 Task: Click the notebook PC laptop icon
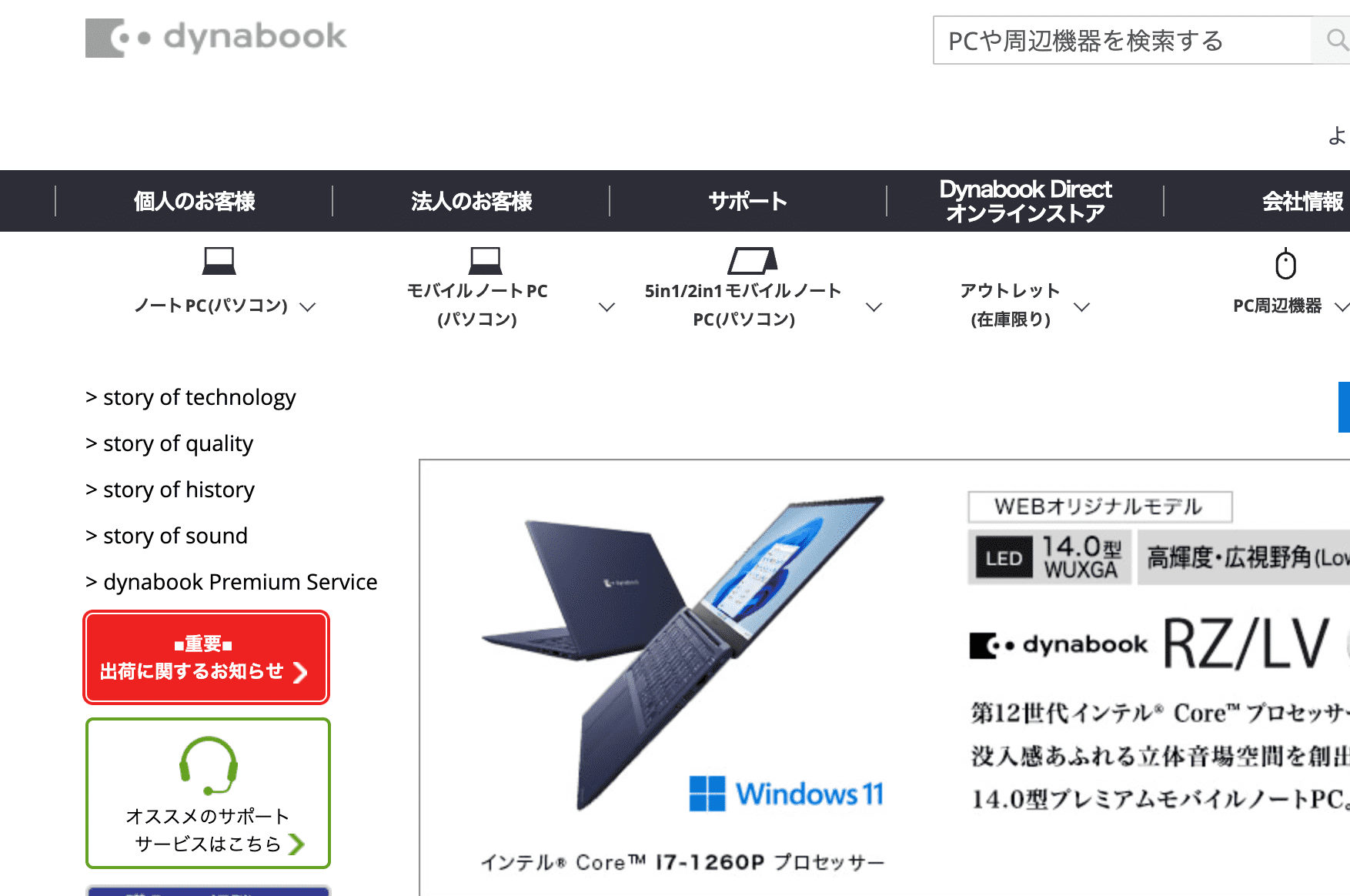(x=219, y=261)
